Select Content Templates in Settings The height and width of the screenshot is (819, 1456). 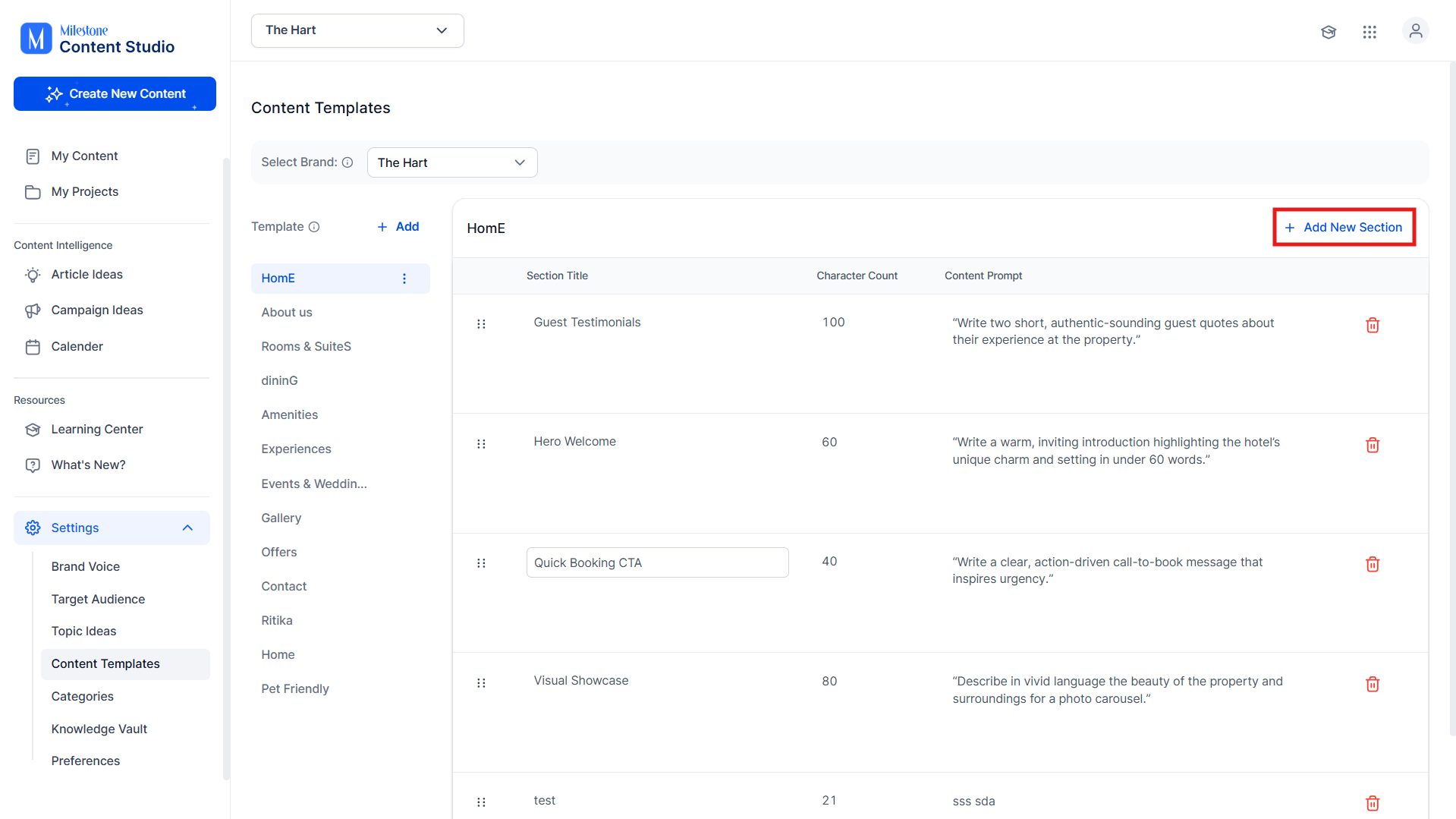(x=125, y=664)
